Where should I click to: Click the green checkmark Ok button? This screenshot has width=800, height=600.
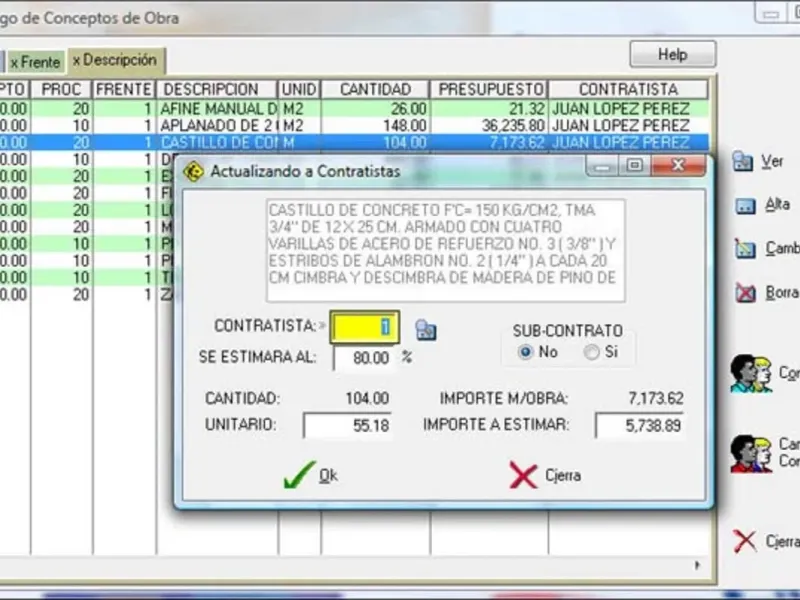coord(310,475)
